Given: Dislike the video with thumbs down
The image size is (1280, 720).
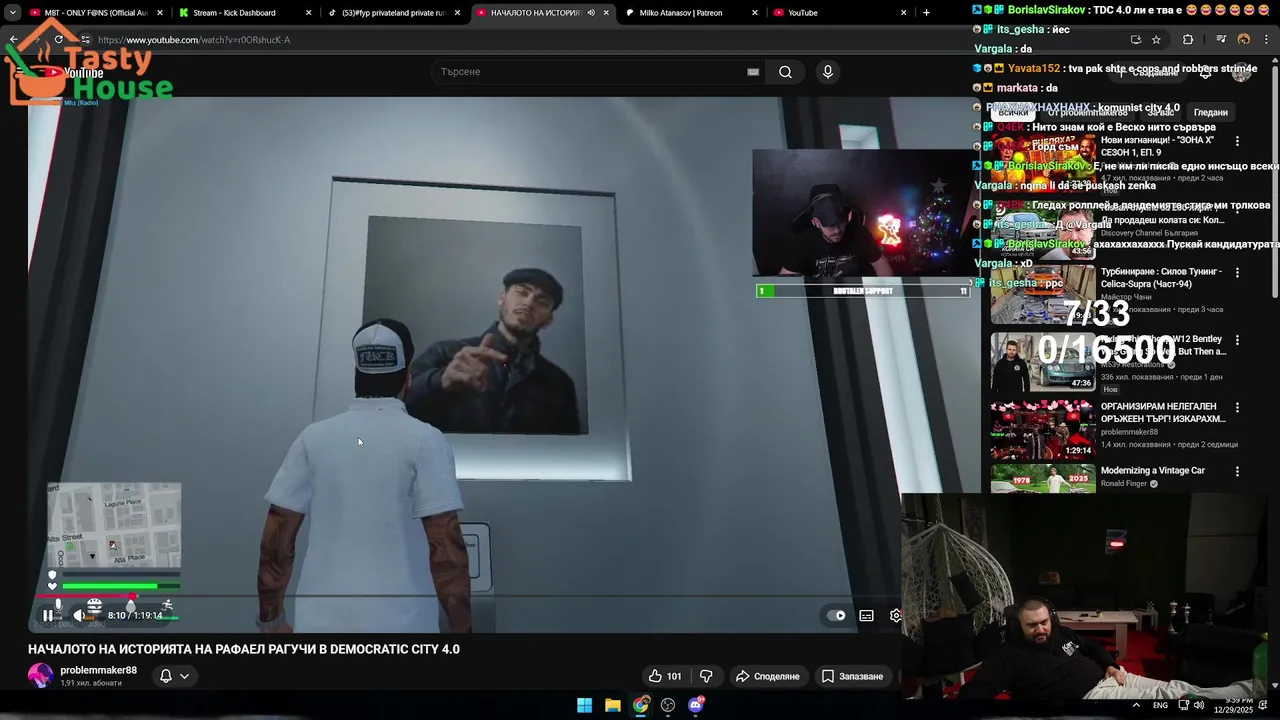Looking at the screenshot, I should point(706,676).
